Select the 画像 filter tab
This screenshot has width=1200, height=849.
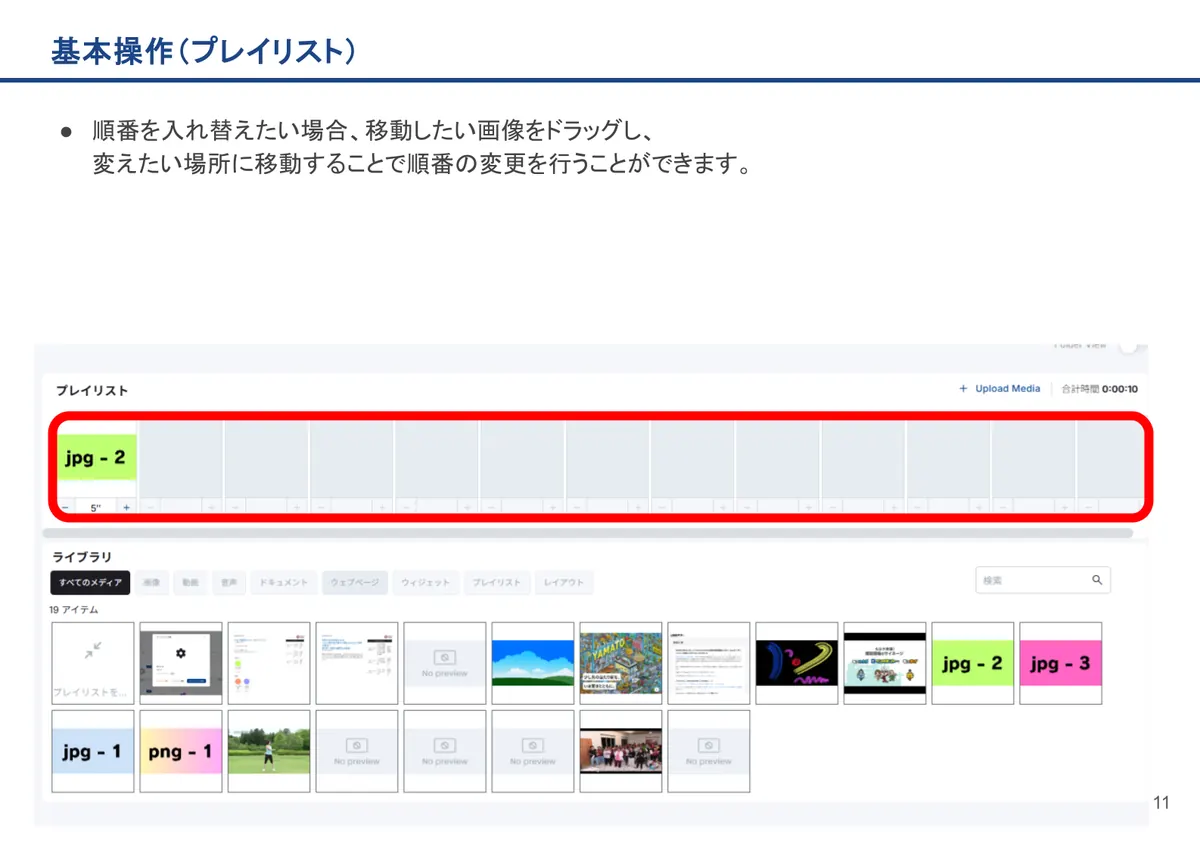tap(151, 582)
